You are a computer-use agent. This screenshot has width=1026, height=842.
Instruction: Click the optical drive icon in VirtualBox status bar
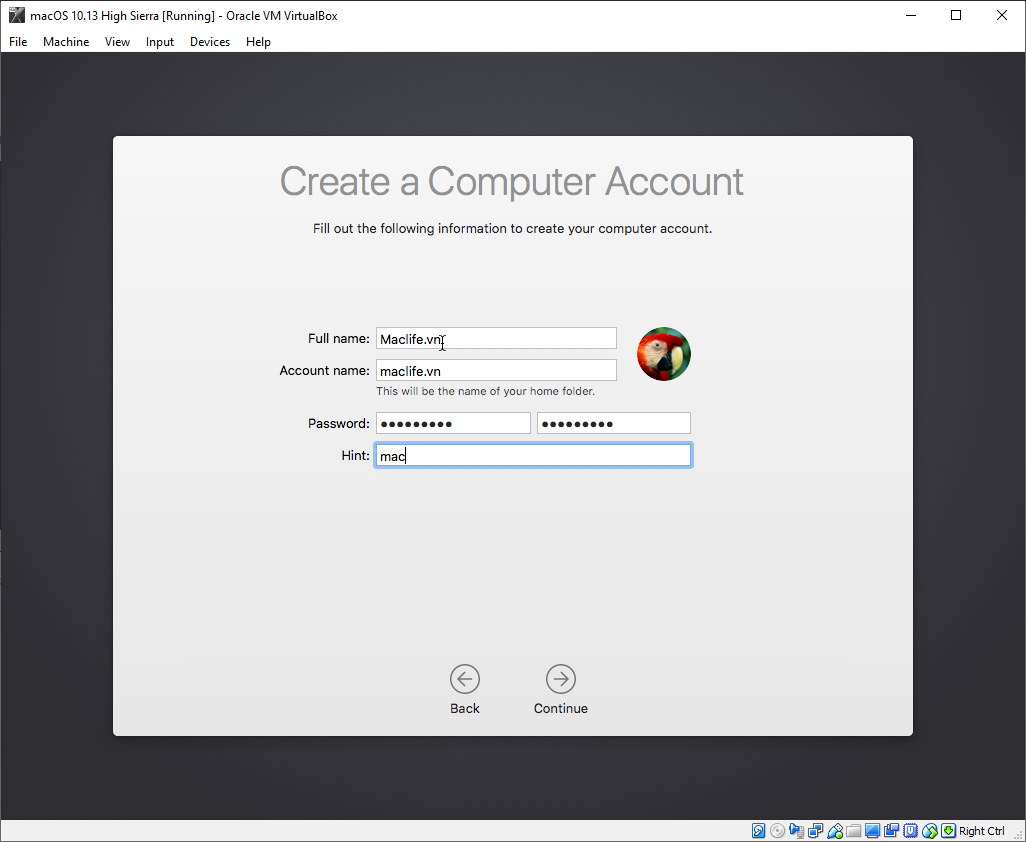(777, 830)
